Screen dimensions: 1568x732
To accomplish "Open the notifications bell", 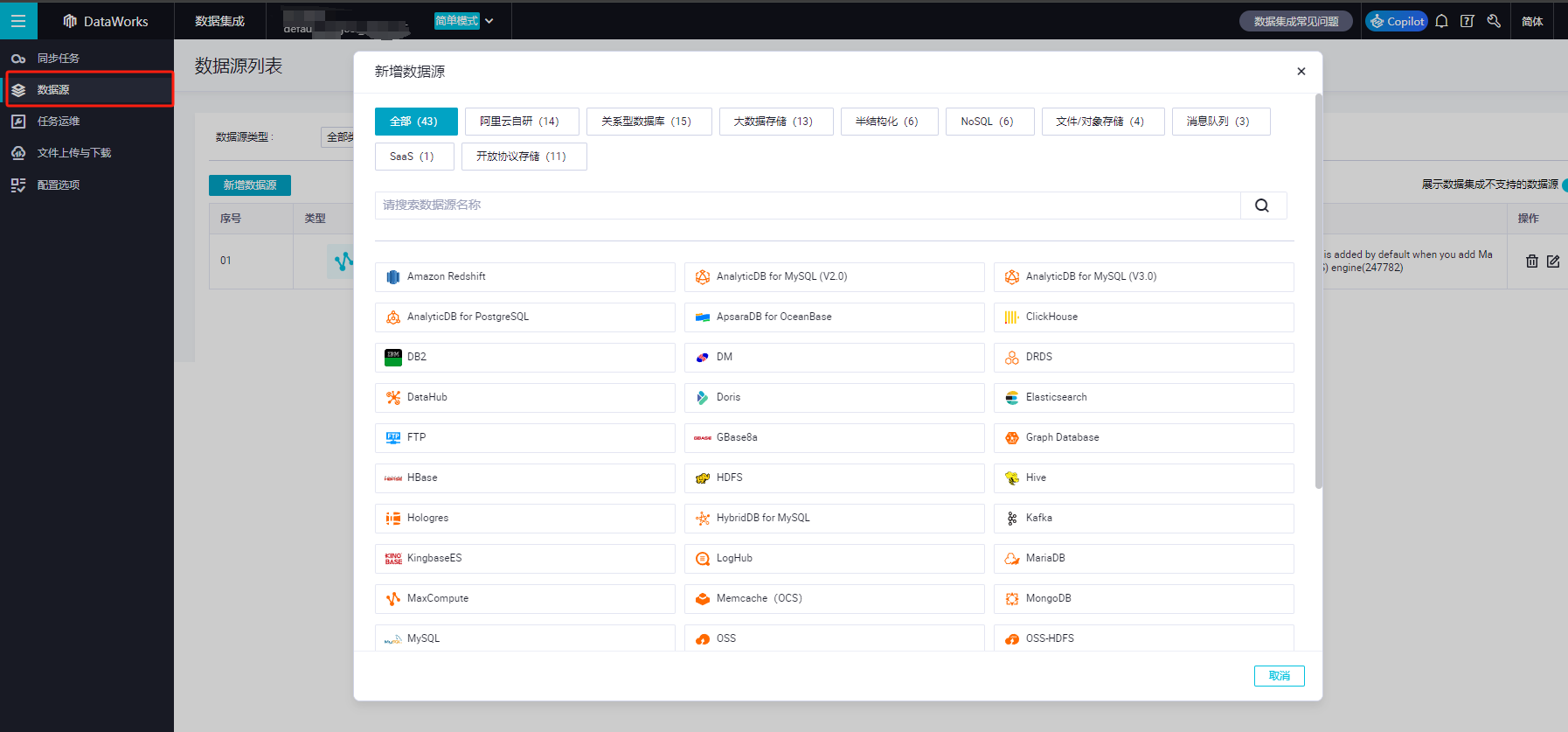I will tap(1442, 21).
